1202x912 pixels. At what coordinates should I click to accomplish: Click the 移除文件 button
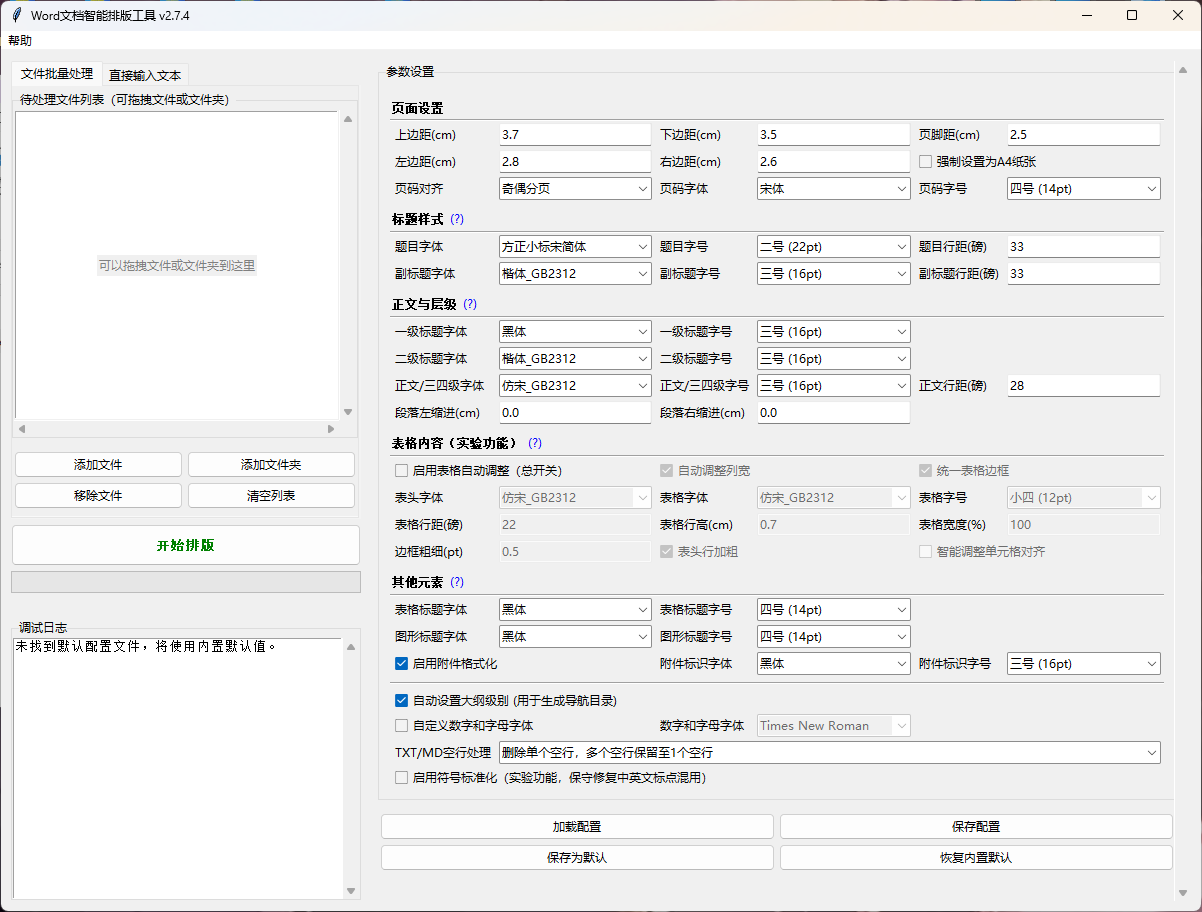98,496
